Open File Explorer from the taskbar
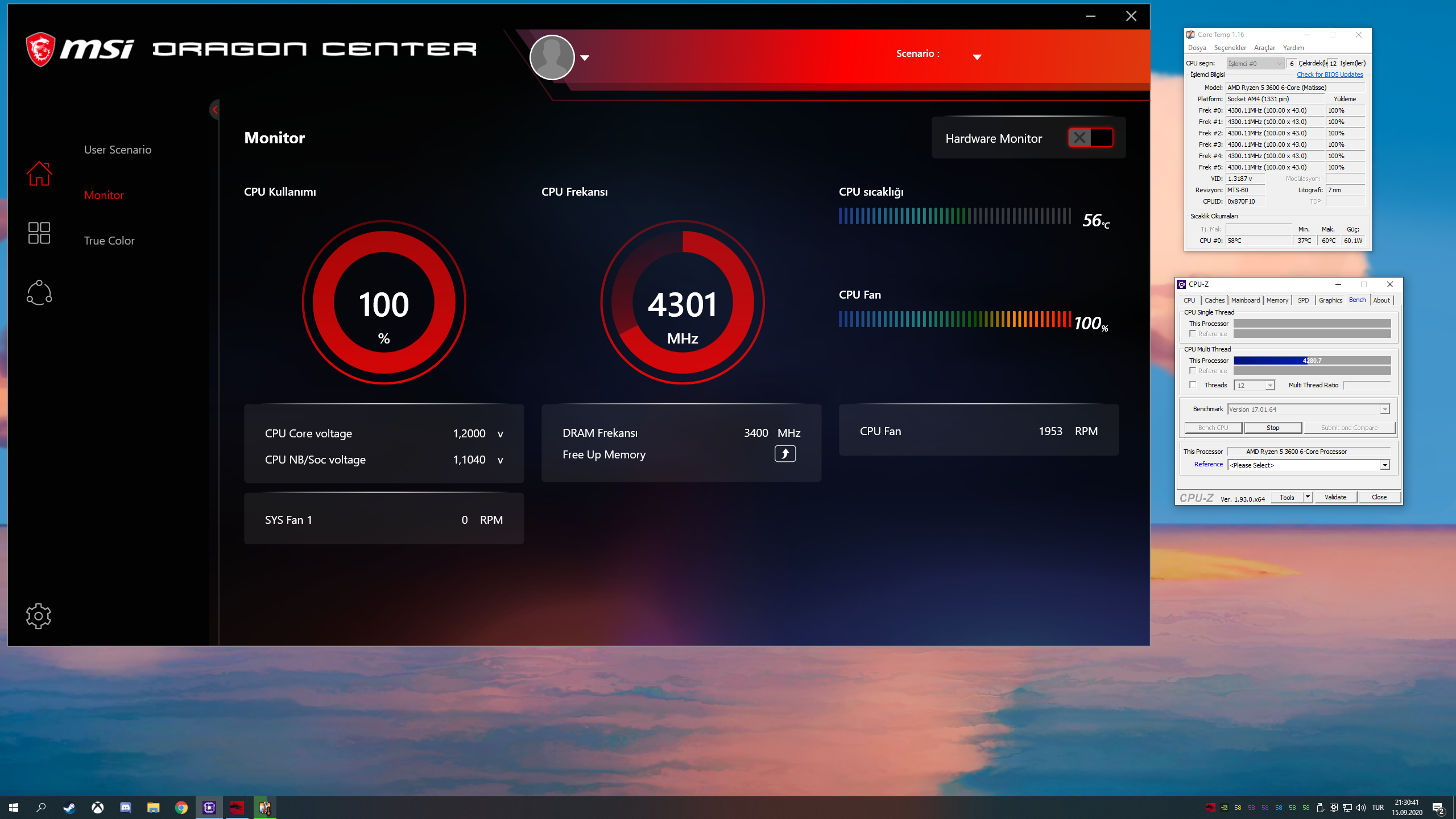 point(154,808)
